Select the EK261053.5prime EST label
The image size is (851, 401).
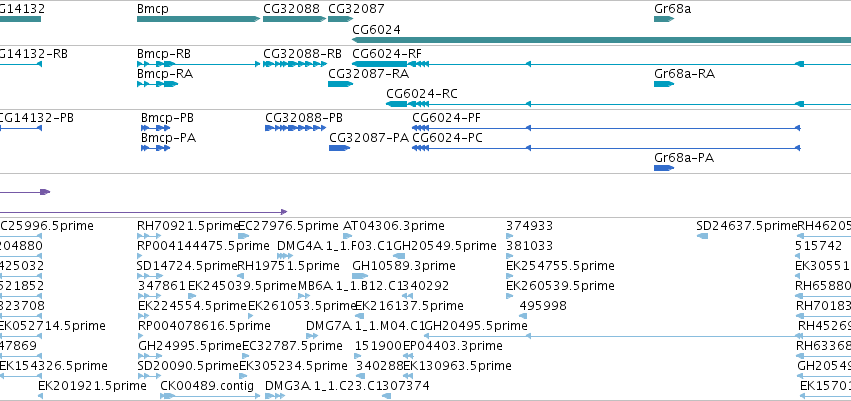(x=302, y=306)
